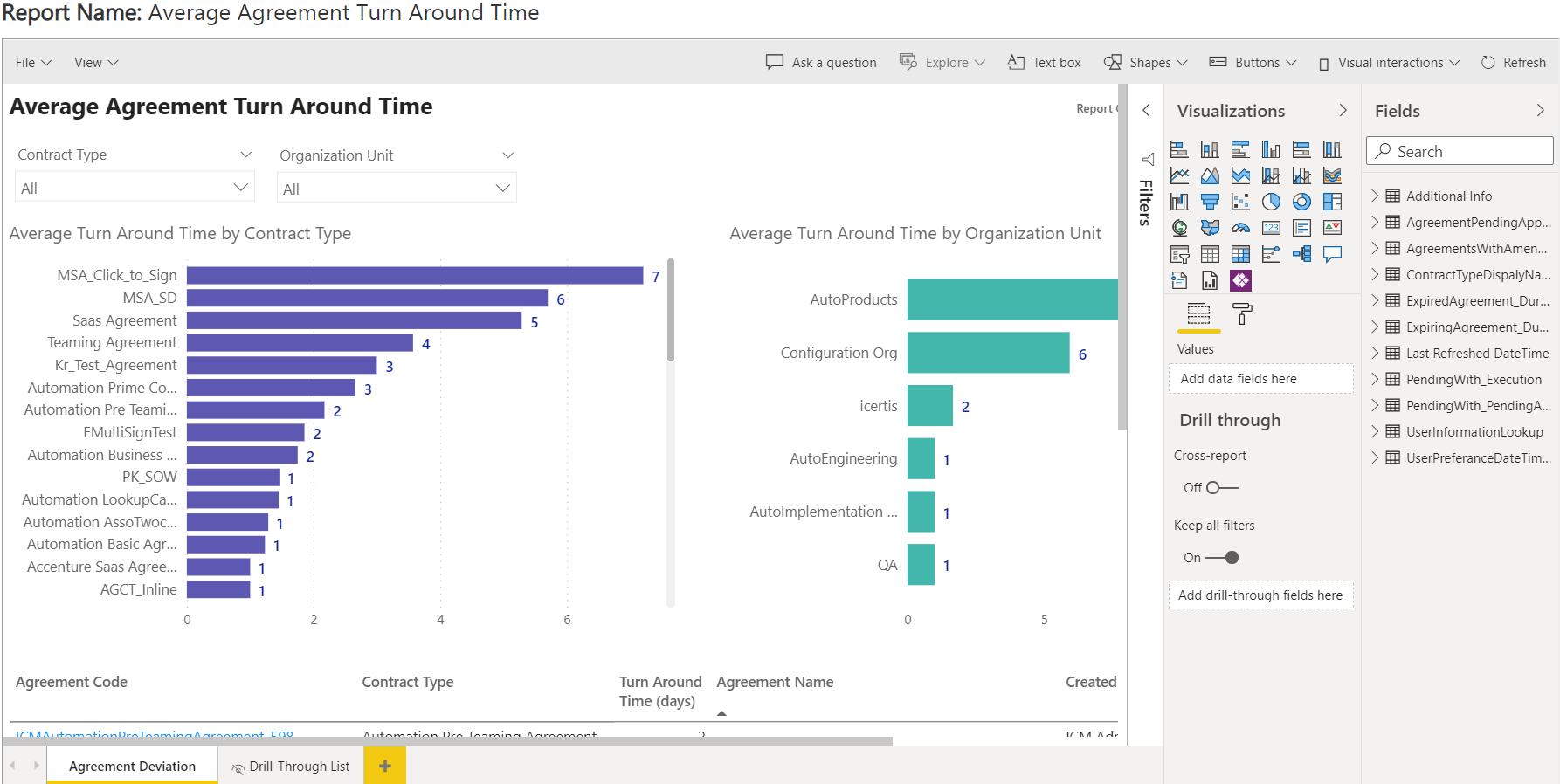
Task: Open the File menu
Action: coord(33,63)
